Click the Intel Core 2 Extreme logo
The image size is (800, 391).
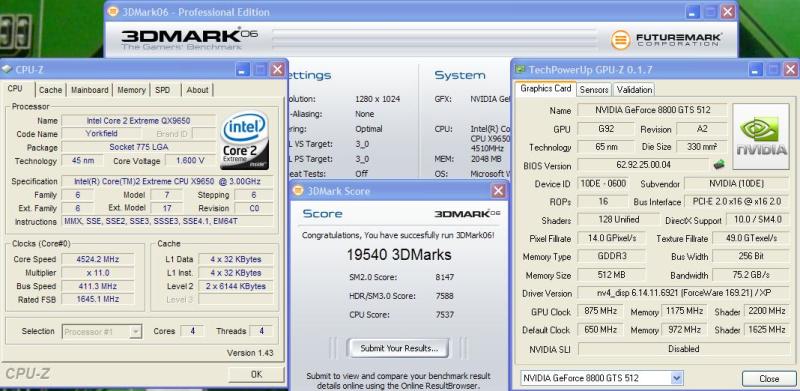click(244, 140)
